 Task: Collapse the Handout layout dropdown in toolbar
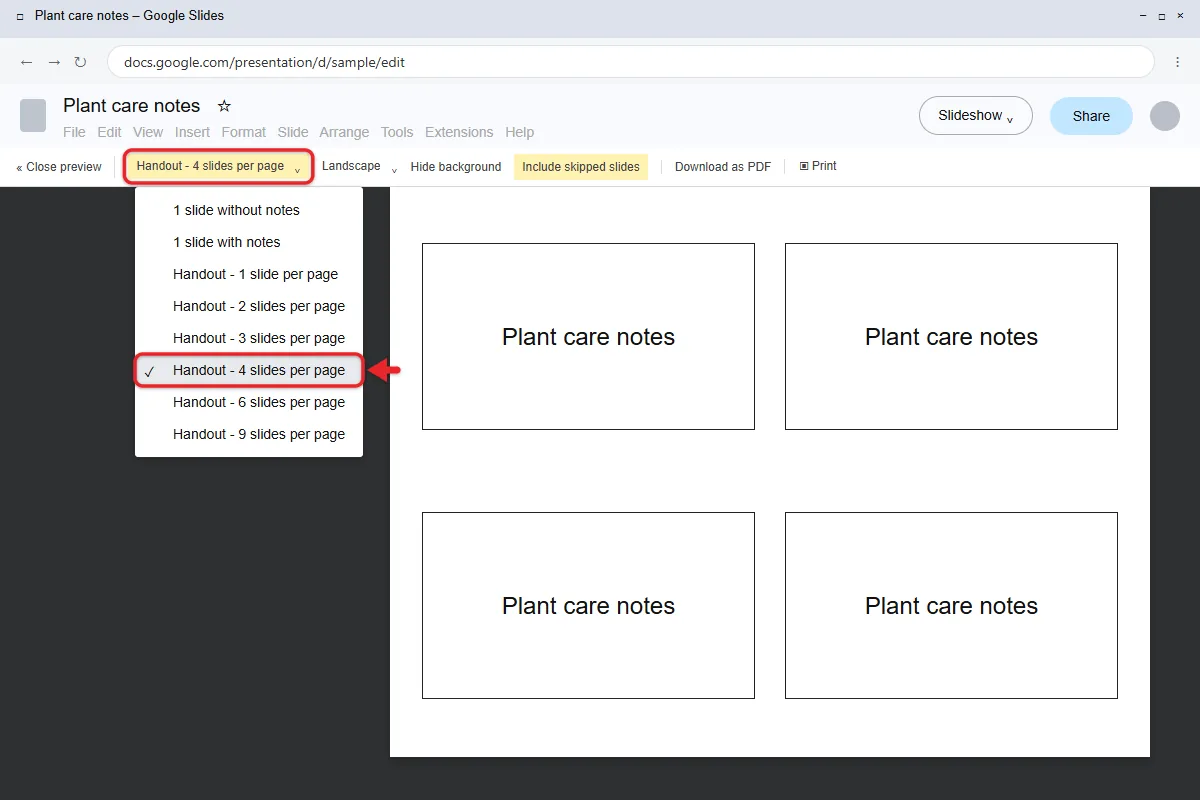(x=219, y=166)
